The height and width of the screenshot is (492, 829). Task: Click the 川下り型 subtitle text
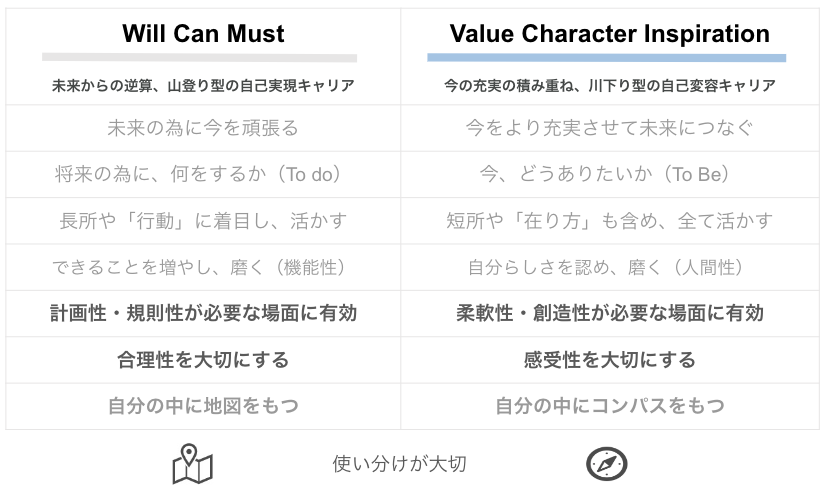pos(609,86)
